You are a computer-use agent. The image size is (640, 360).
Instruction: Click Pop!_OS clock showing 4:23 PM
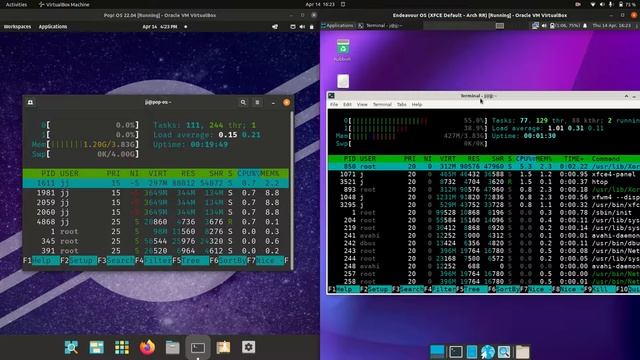[x=160, y=27]
